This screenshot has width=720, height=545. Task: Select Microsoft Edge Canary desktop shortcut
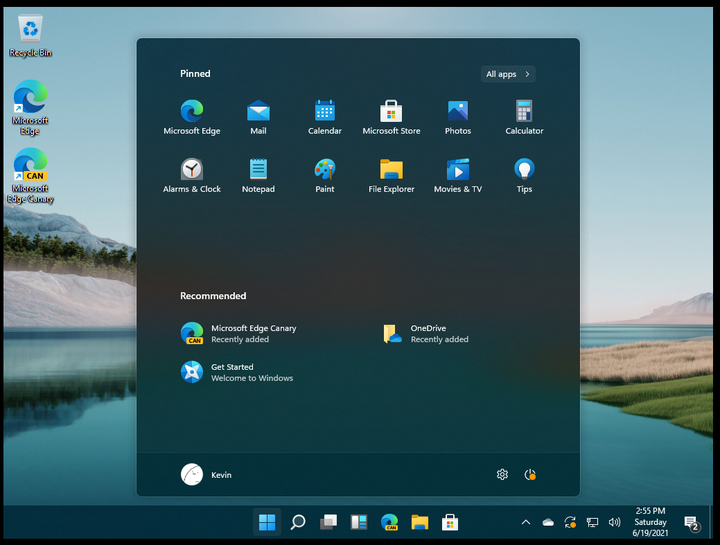(30, 176)
